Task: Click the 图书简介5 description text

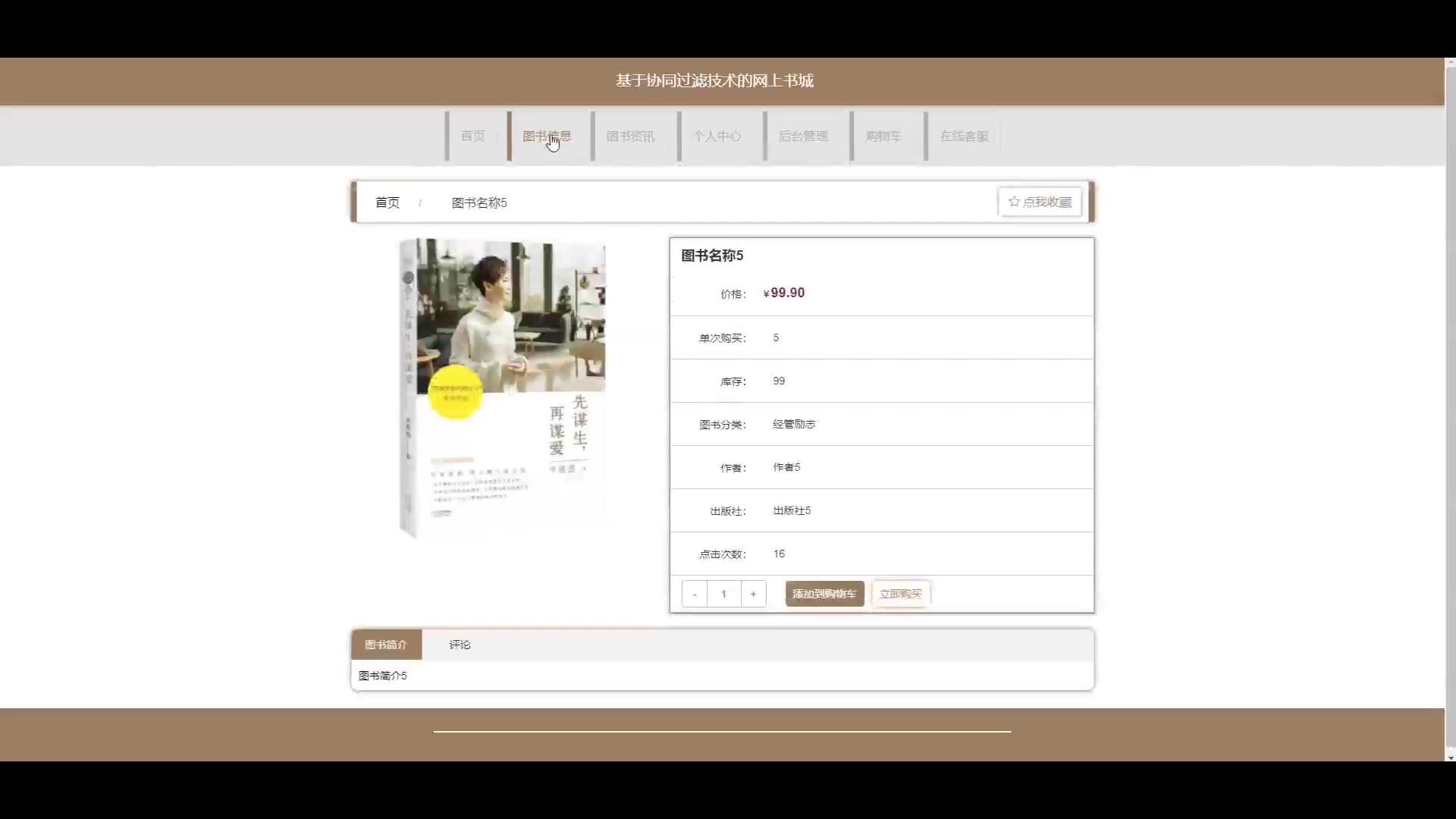Action: [x=382, y=676]
